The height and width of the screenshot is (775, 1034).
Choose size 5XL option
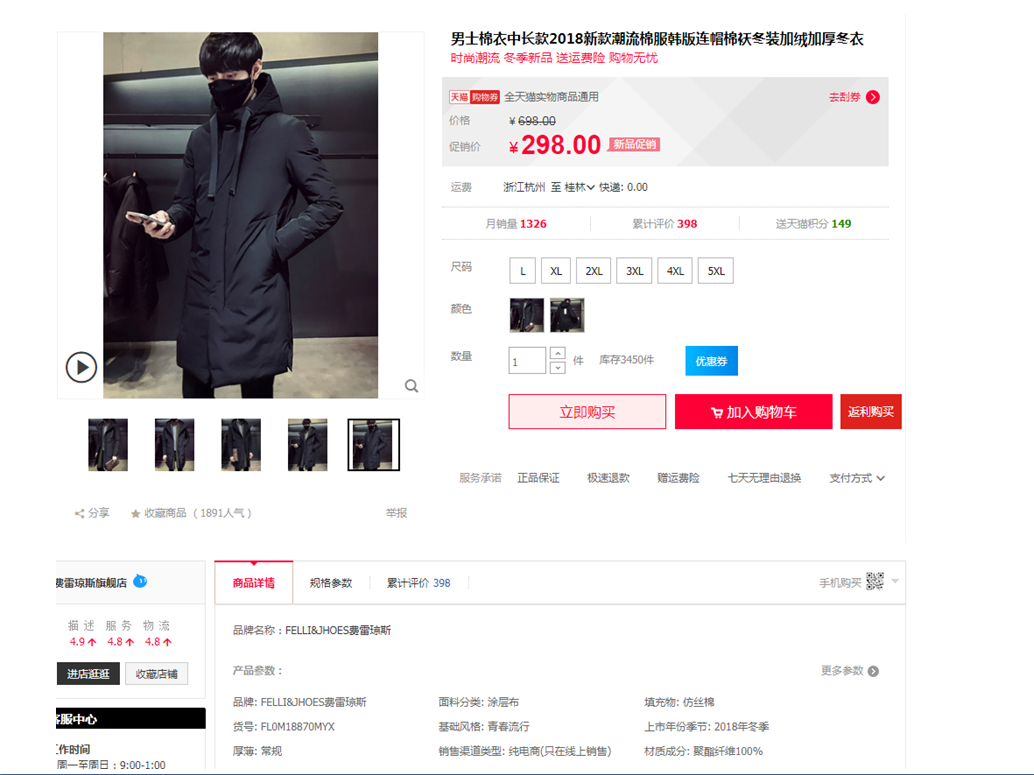pos(716,271)
